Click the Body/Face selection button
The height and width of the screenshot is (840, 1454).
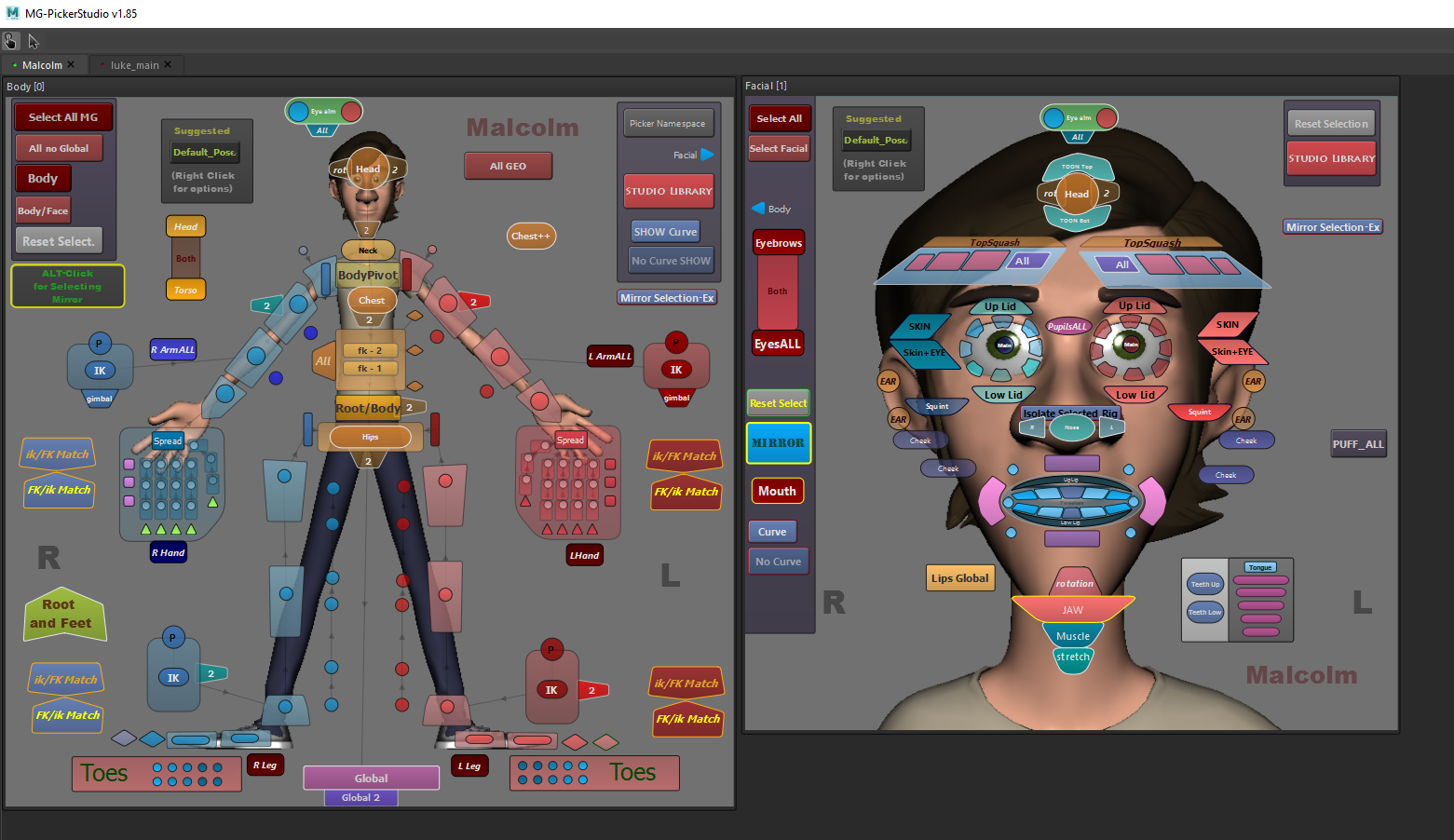point(43,210)
